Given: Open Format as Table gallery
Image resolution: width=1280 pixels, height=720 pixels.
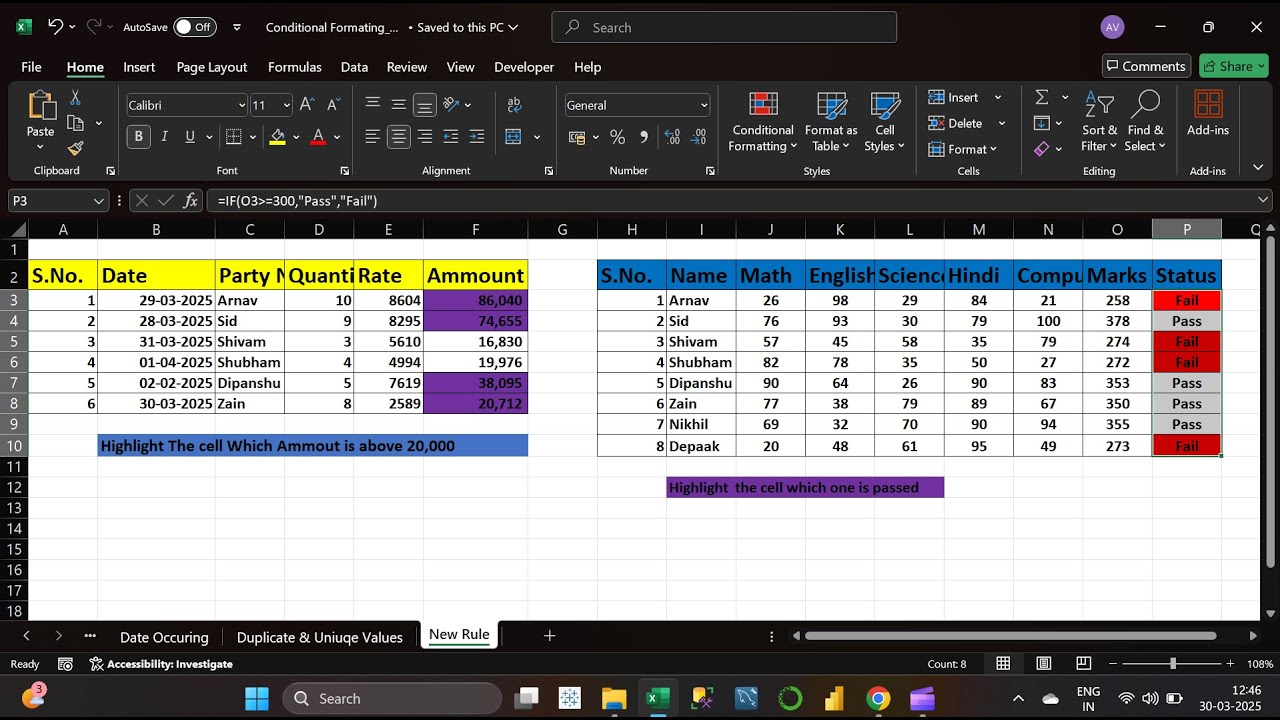Looking at the screenshot, I should (x=831, y=122).
